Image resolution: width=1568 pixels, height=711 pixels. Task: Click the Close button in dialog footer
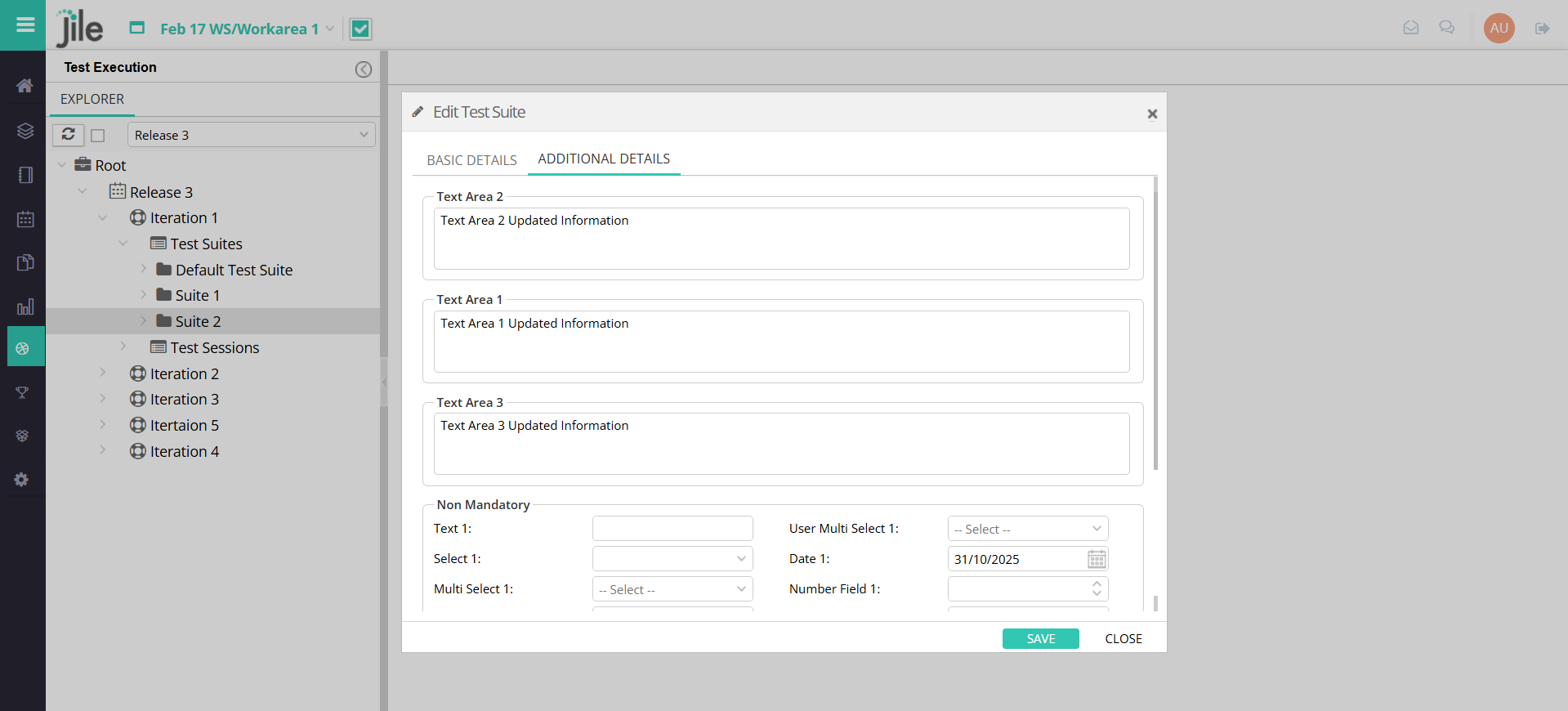pos(1123,638)
